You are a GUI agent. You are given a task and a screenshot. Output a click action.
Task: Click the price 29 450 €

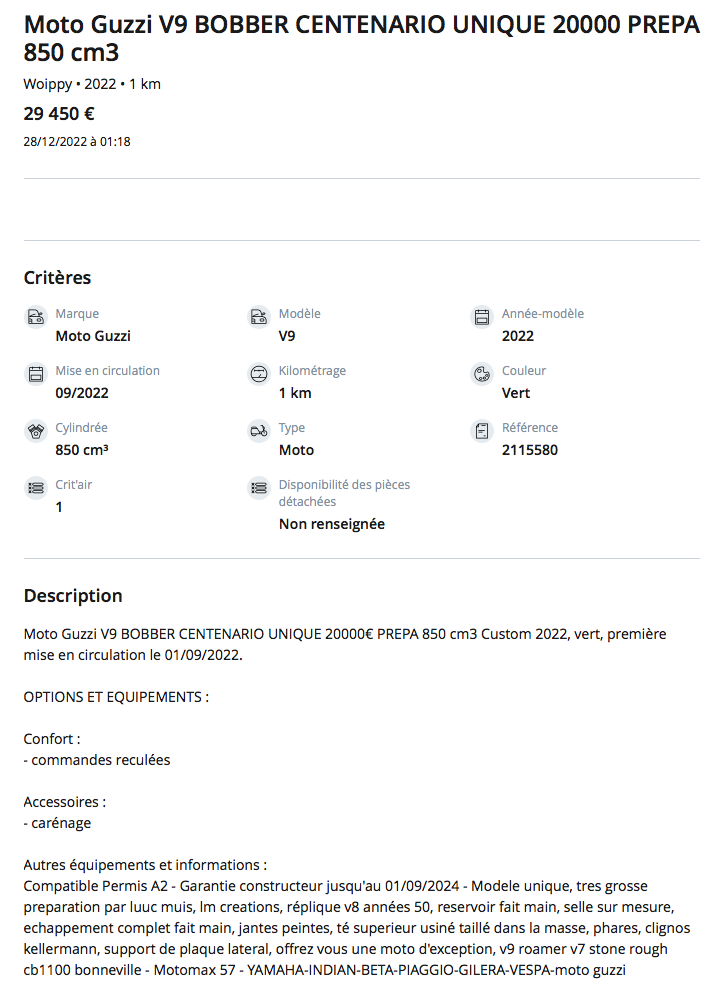[59, 113]
